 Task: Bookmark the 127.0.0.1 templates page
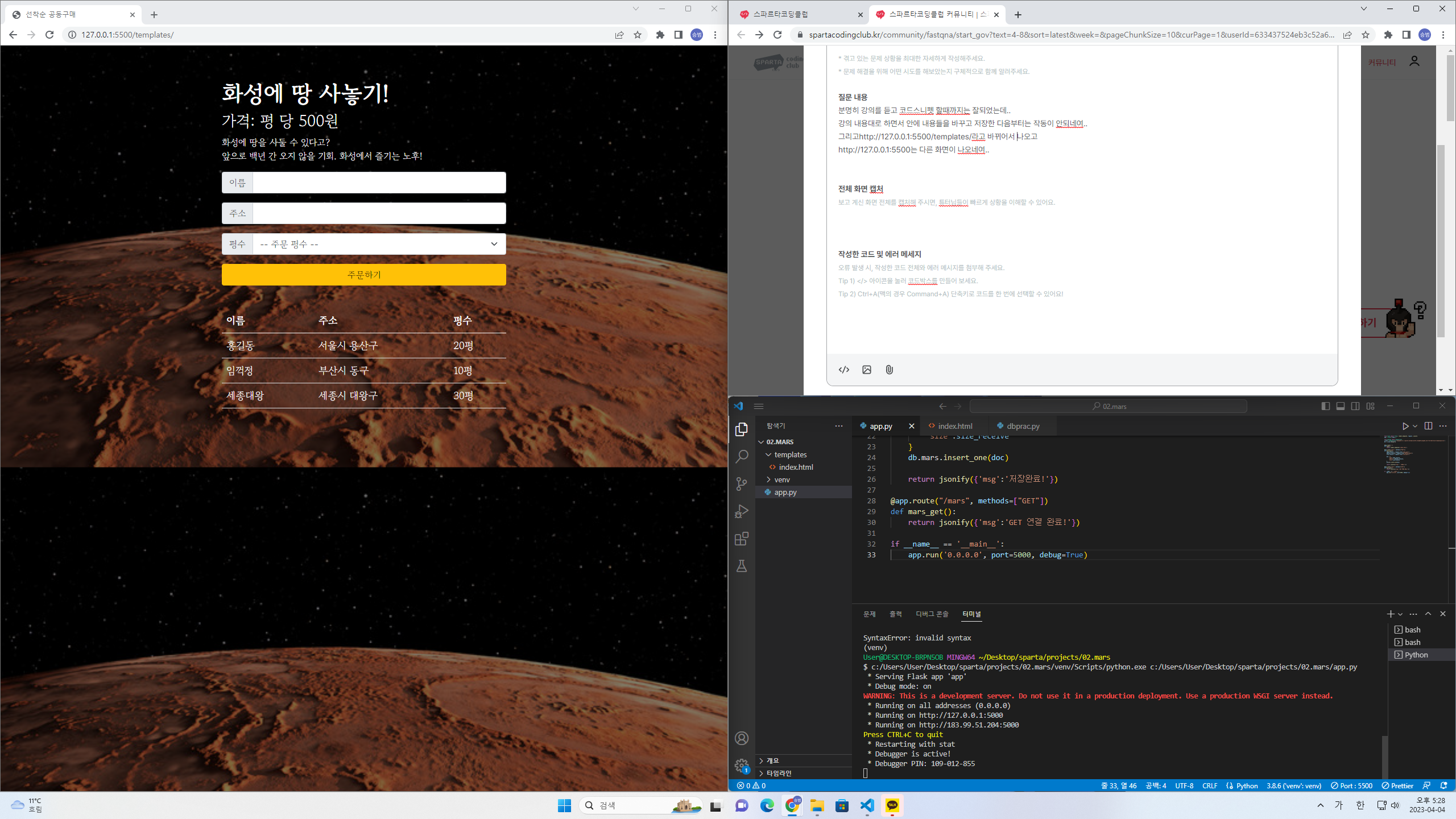click(x=638, y=35)
